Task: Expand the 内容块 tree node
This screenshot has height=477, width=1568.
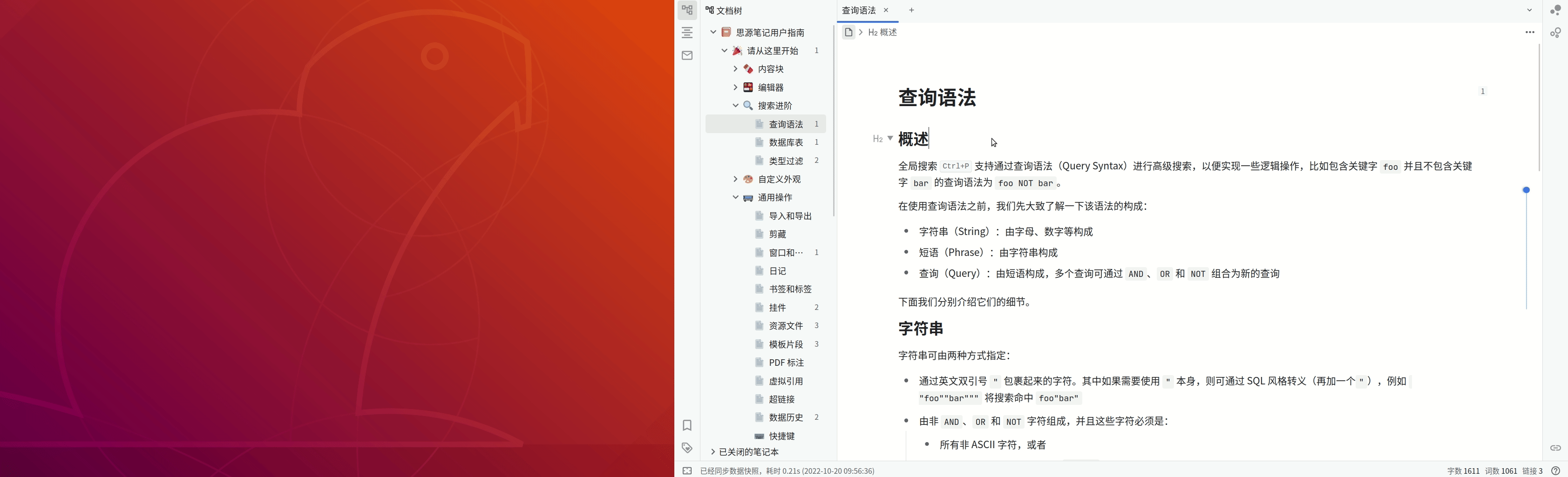Action: point(735,69)
